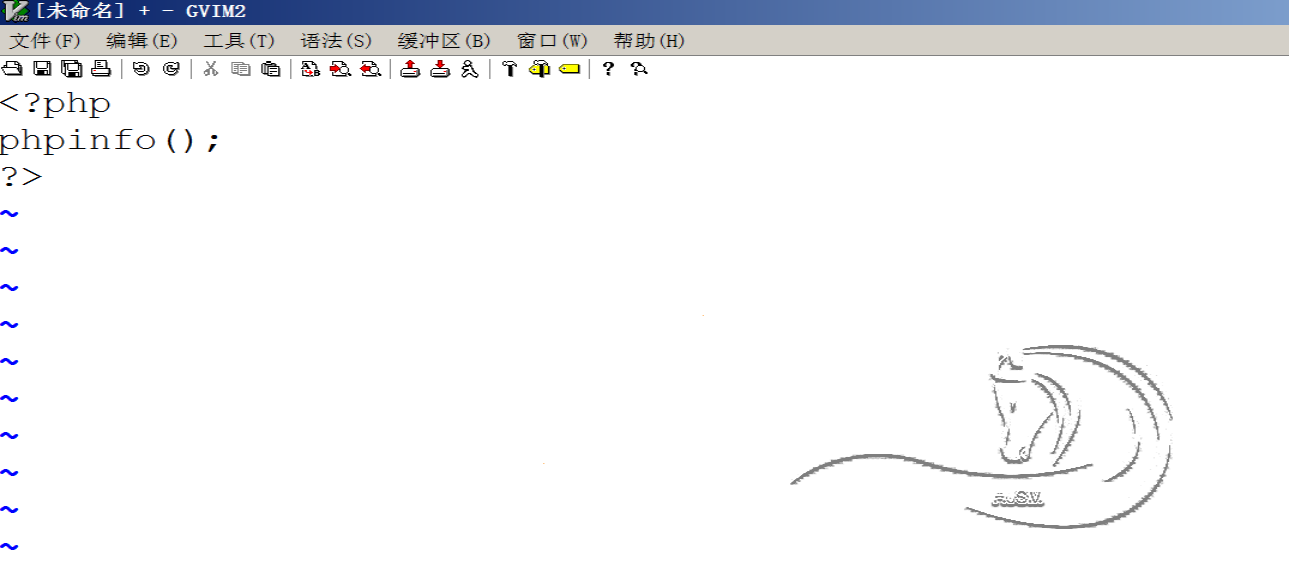Paste from clipboard icon
This screenshot has width=1290, height=570.
coord(270,69)
